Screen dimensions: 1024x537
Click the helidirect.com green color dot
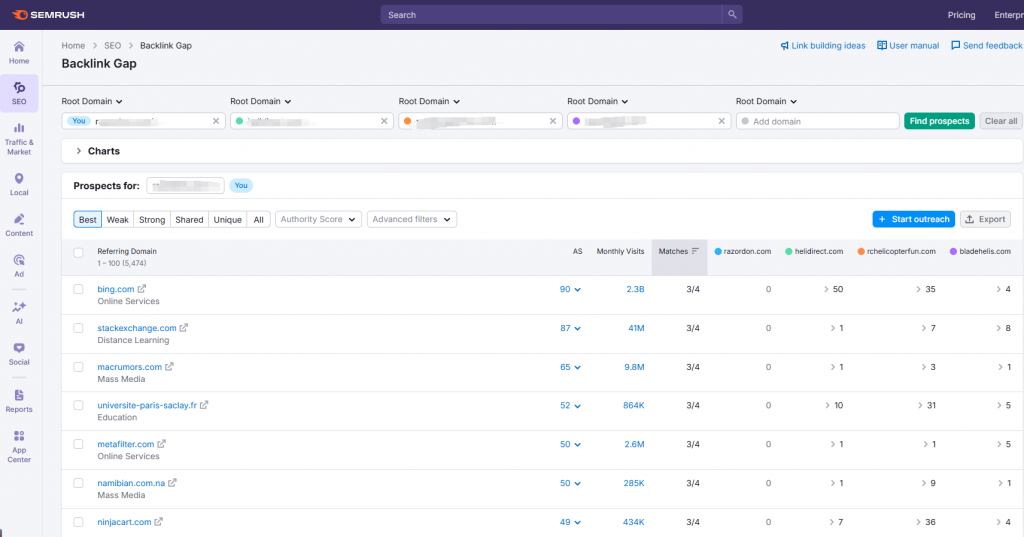click(x=789, y=251)
